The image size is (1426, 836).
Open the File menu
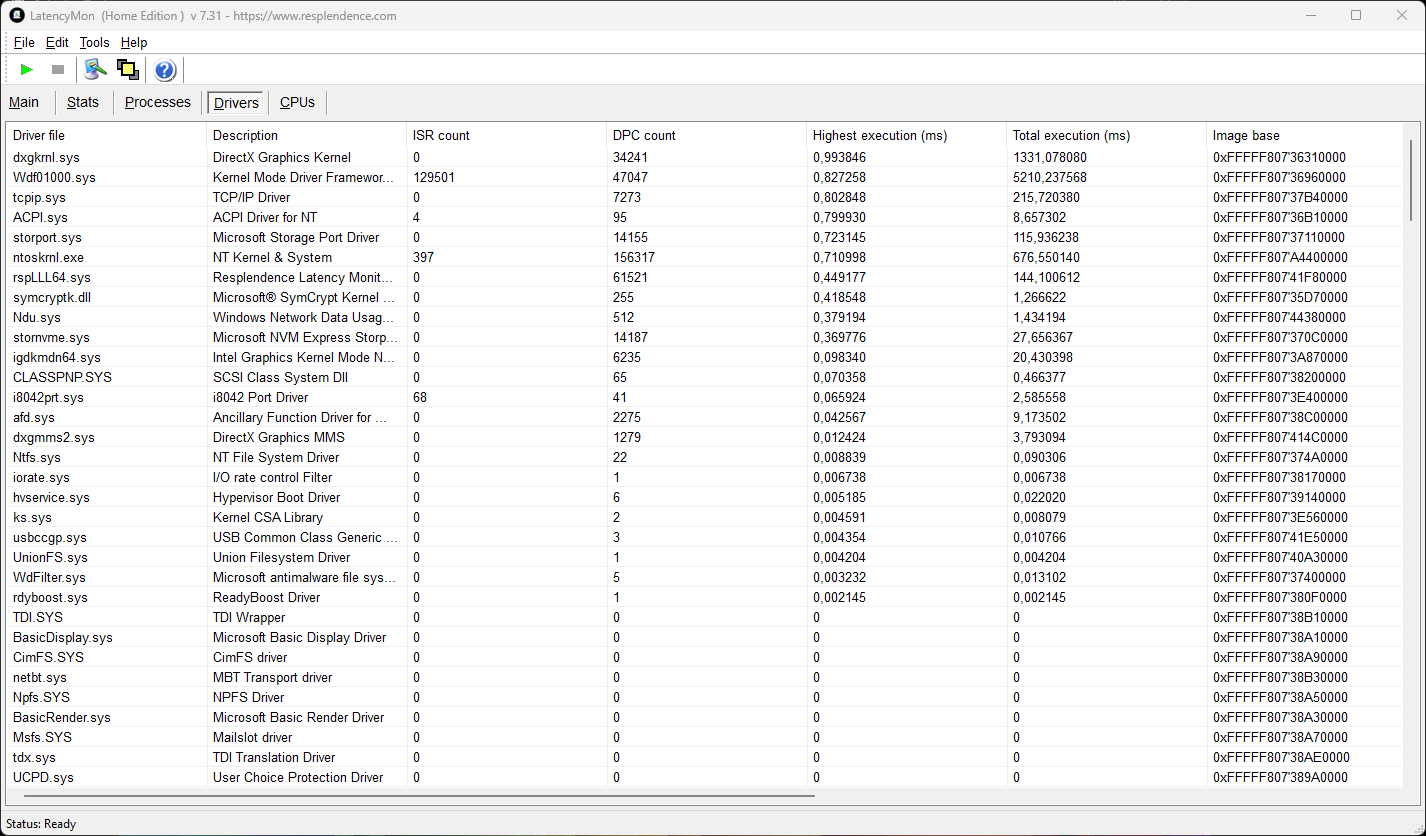24,42
